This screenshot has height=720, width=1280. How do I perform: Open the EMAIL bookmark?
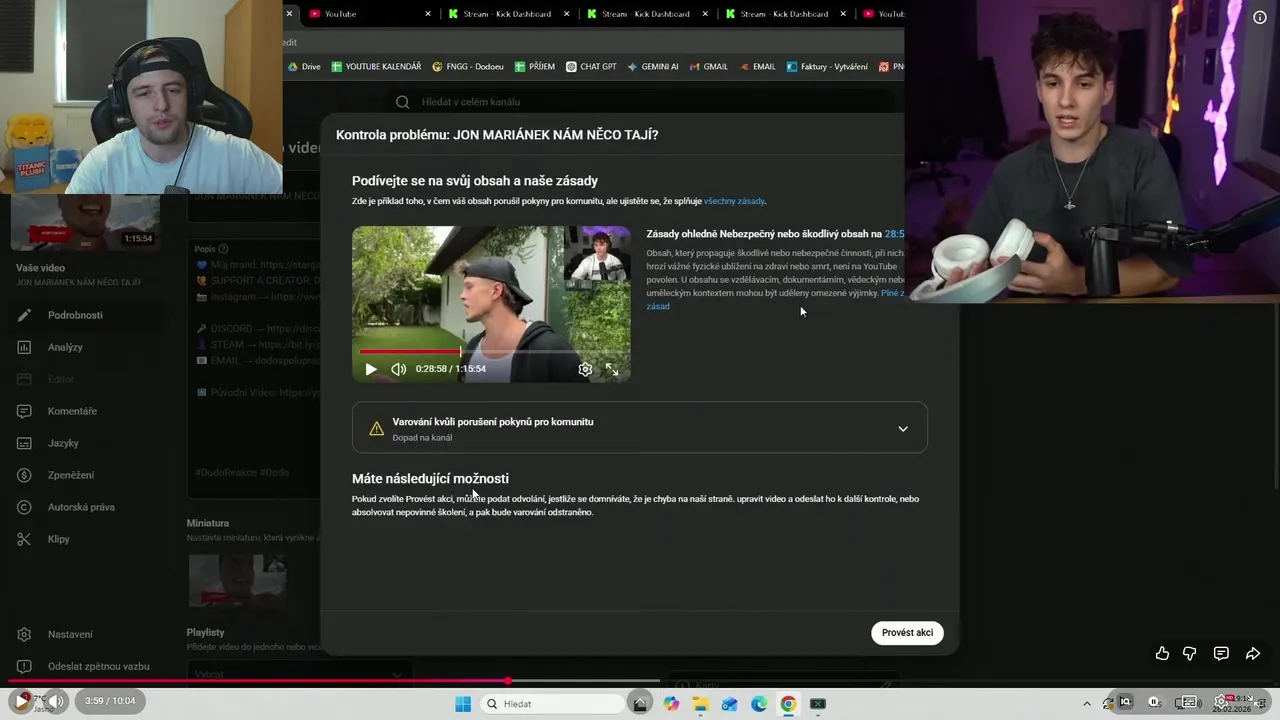(x=757, y=67)
